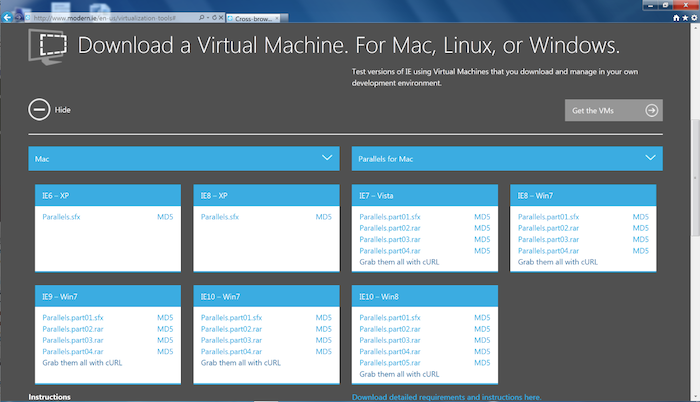Open MD5 for IE8 – Win7 part04

coord(640,251)
